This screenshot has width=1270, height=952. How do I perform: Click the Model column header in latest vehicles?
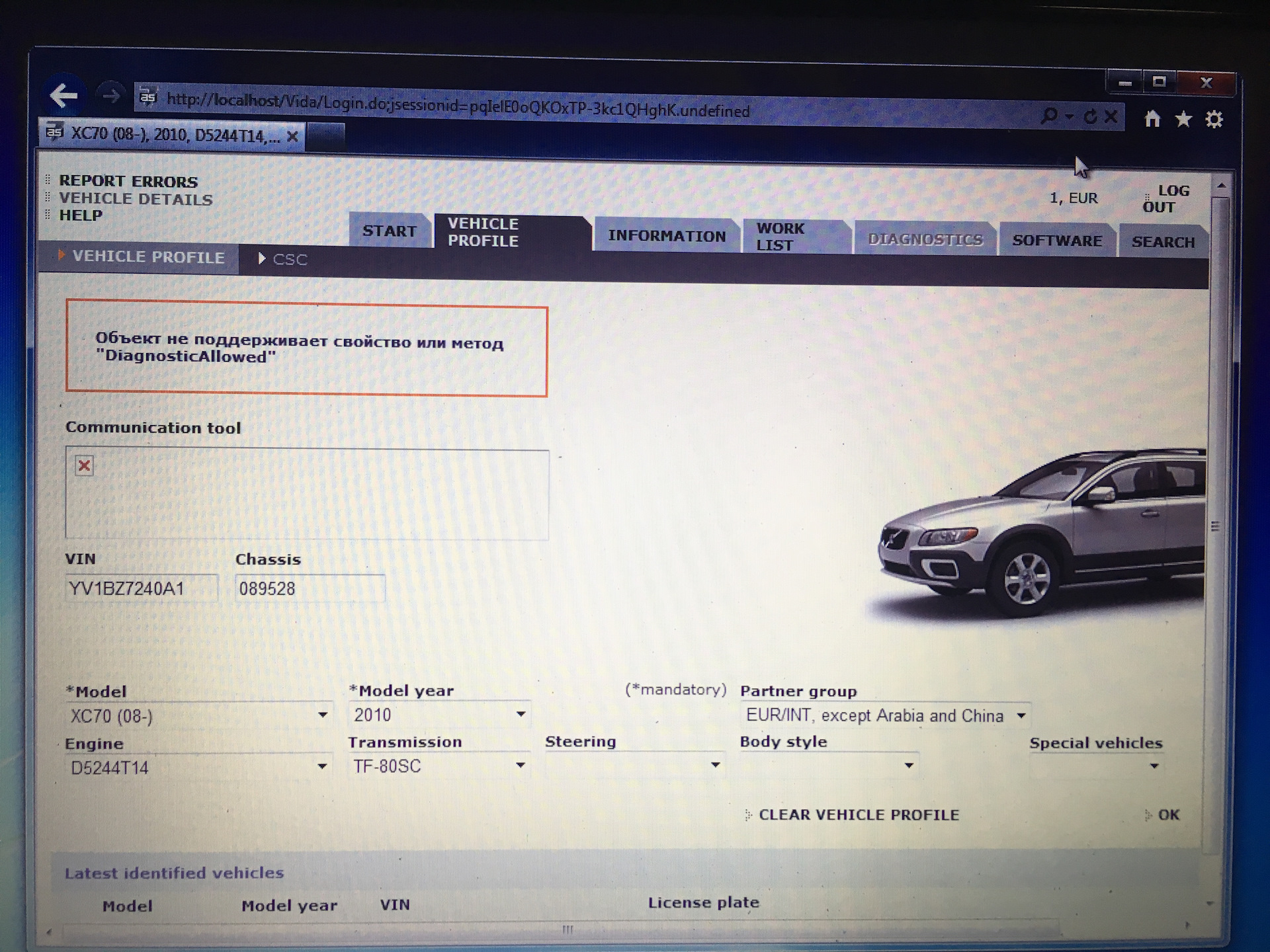point(127,906)
